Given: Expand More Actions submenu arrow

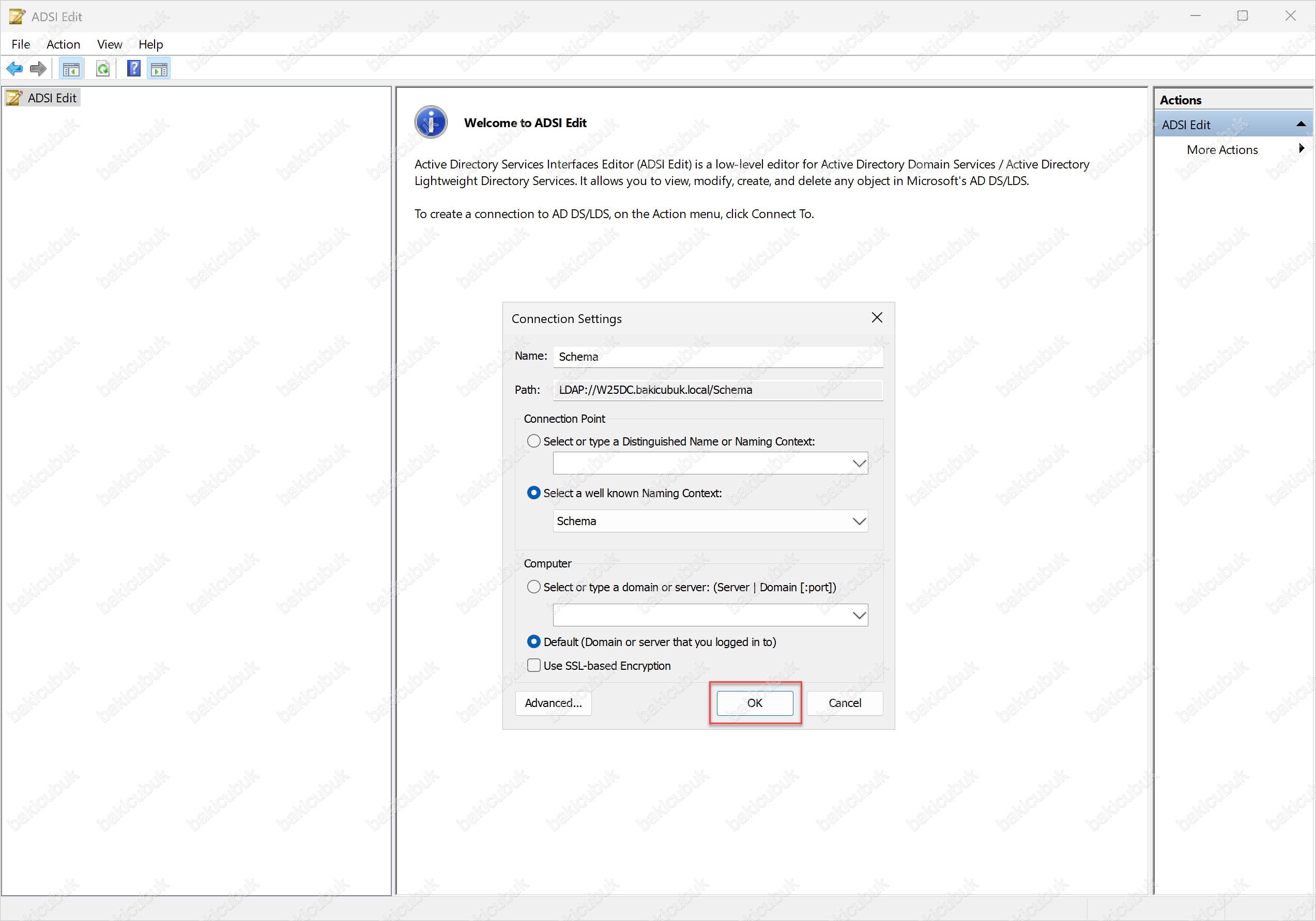Looking at the screenshot, I should pos(1302,148).
